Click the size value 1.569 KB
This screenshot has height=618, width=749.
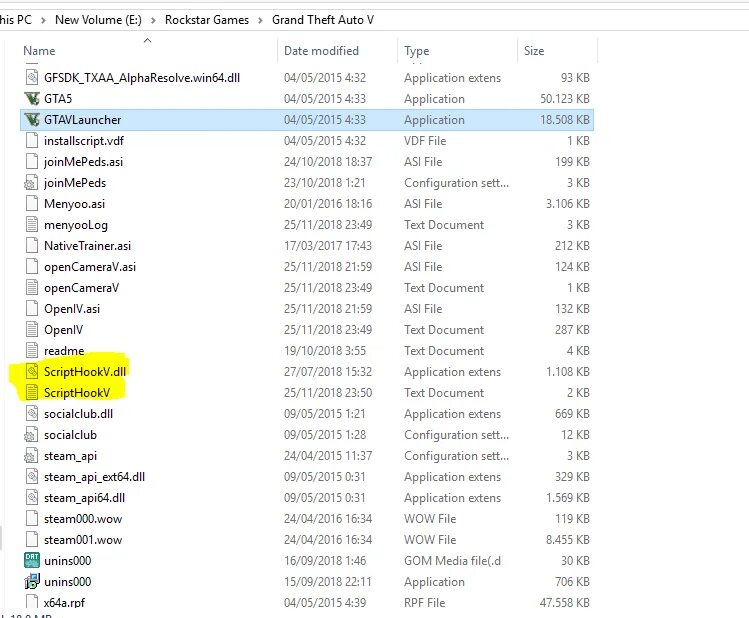(567, 498)
